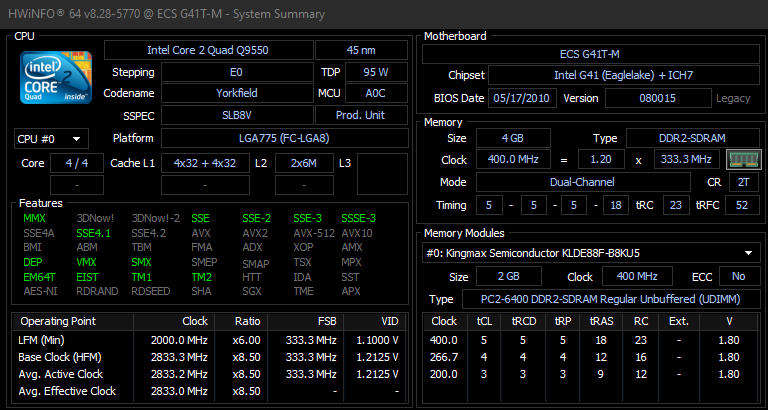Click the AES-NI feature label
This screenshot has width=768, height=410.
40,291
